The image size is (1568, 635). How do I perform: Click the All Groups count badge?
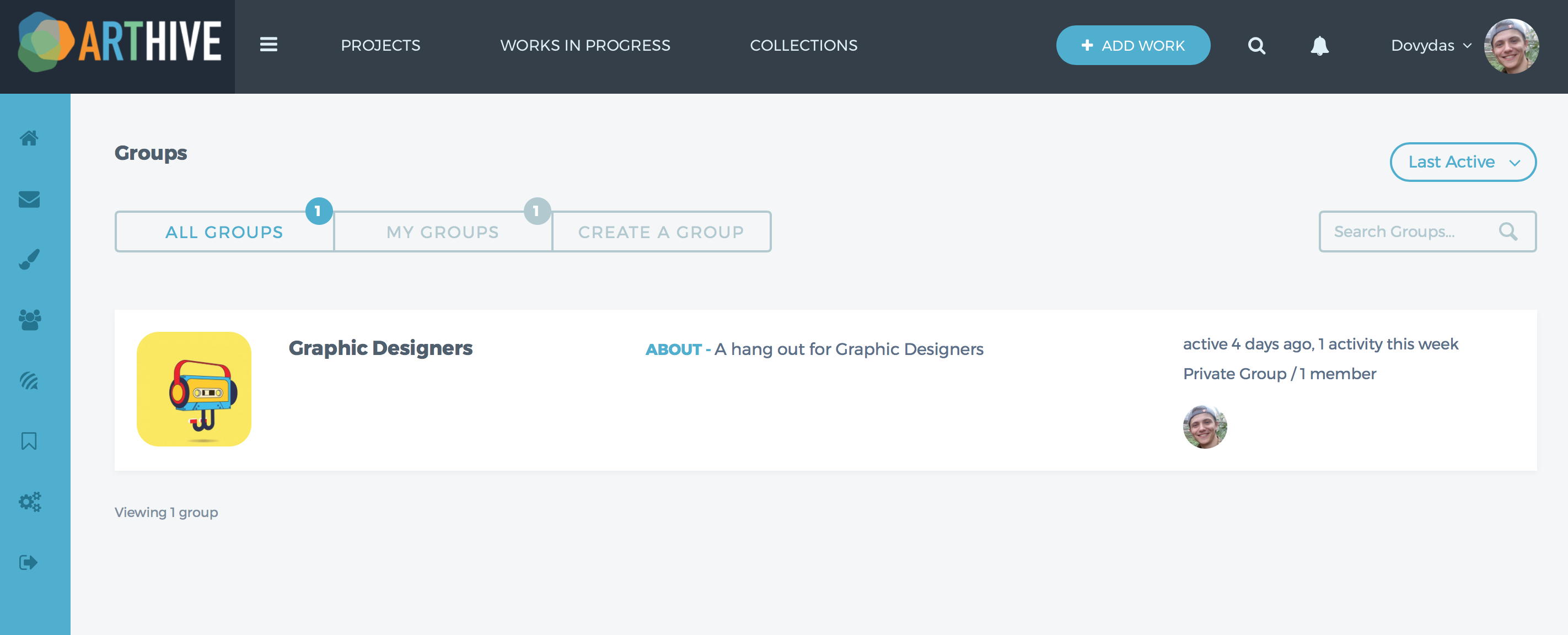[318, 211]
